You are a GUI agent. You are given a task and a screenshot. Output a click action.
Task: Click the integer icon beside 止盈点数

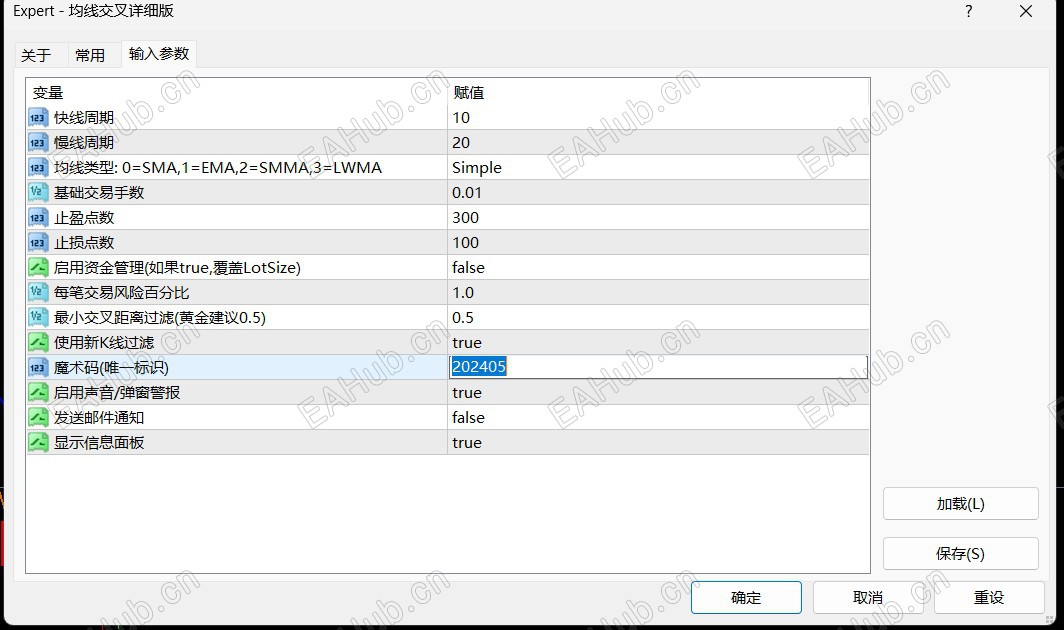click(x=38, y=218)
